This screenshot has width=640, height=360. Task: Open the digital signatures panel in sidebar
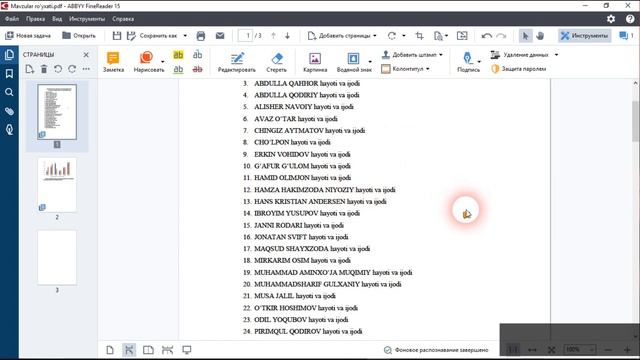[x=9, y=130]
